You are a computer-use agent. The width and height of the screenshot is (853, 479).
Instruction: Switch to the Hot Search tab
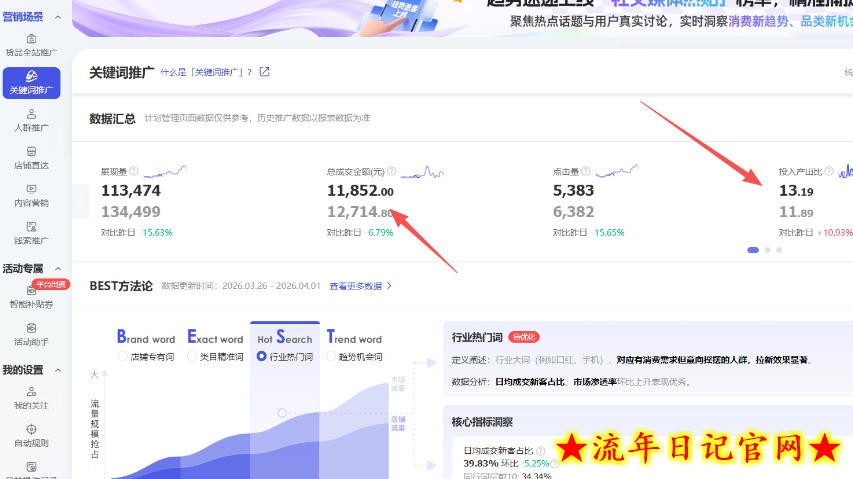pos(285,337)
